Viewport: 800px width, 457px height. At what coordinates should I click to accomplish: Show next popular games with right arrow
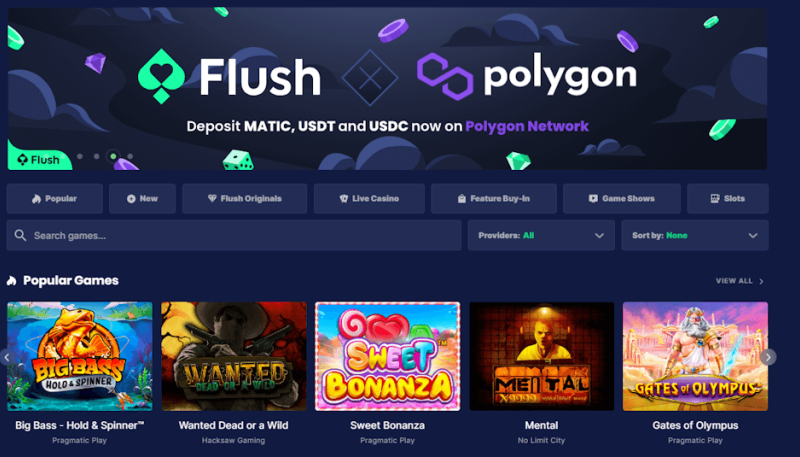pyautogui.click(x=768, y=357)
